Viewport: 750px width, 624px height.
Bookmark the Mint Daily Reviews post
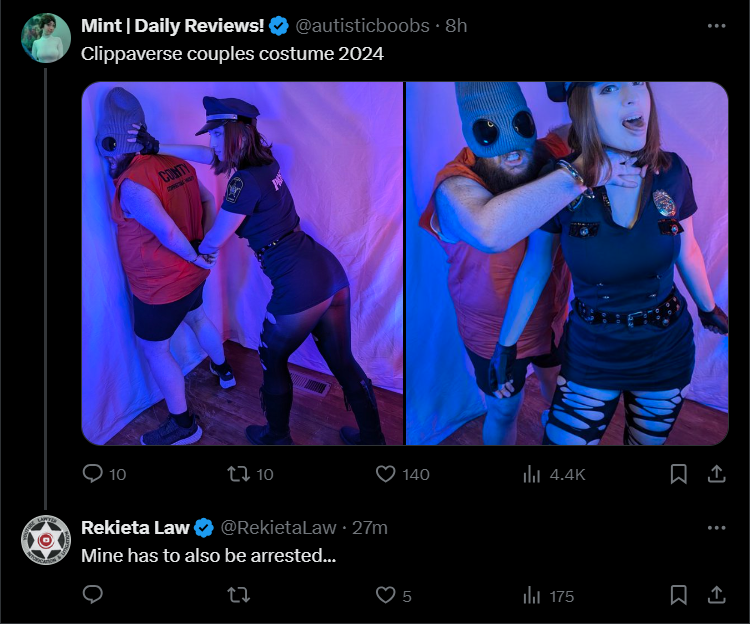[x=678, y=474]
